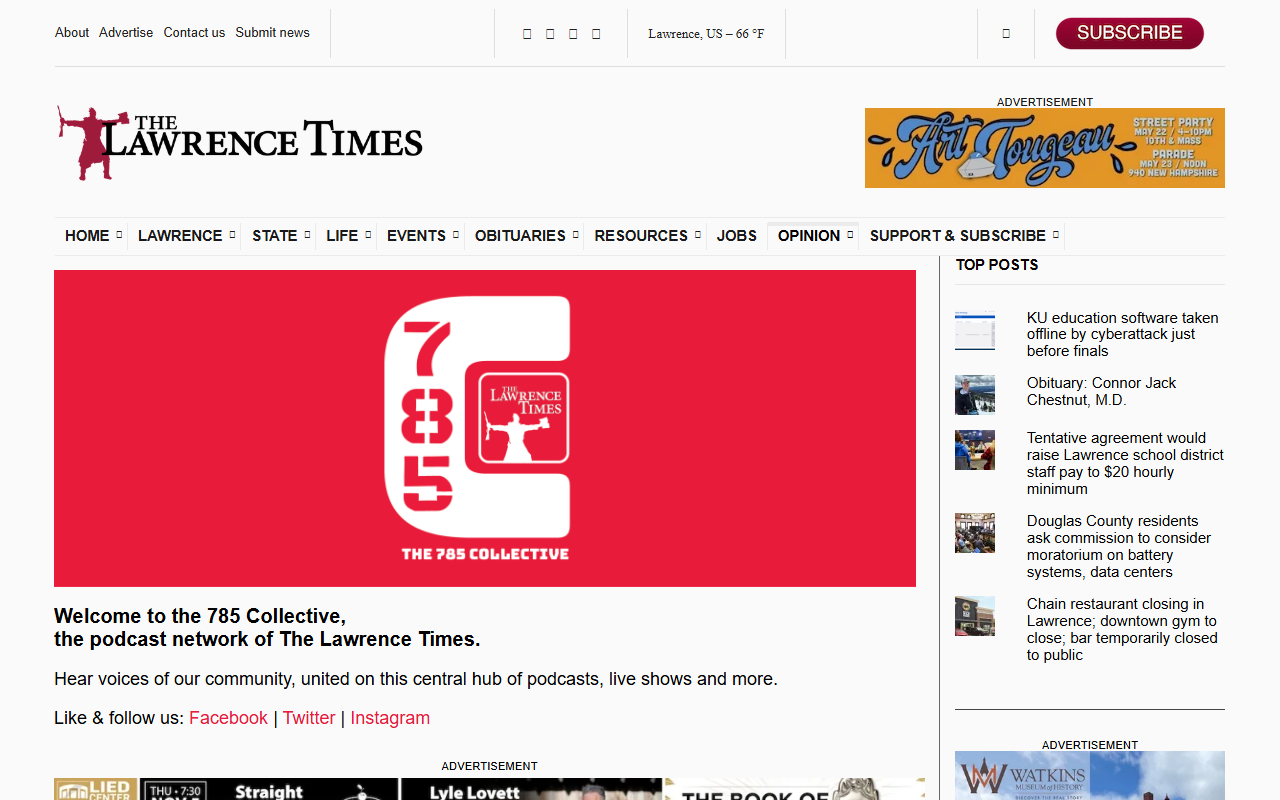Expand the EVENTS menu arrow
Screen dimensions: 1280x800
click(x=455, y=235)
